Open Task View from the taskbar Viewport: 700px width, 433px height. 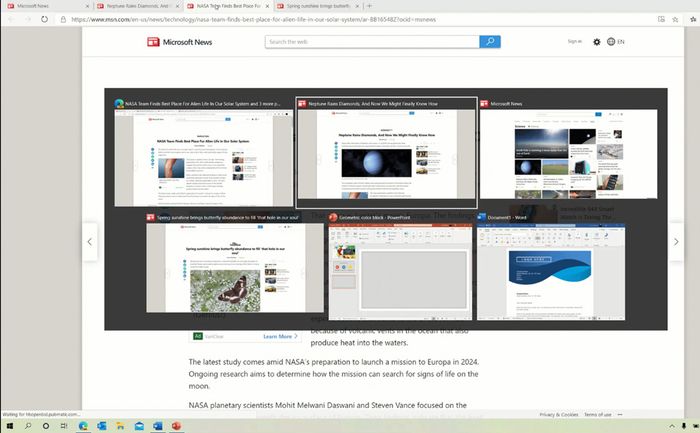[64, 426]
